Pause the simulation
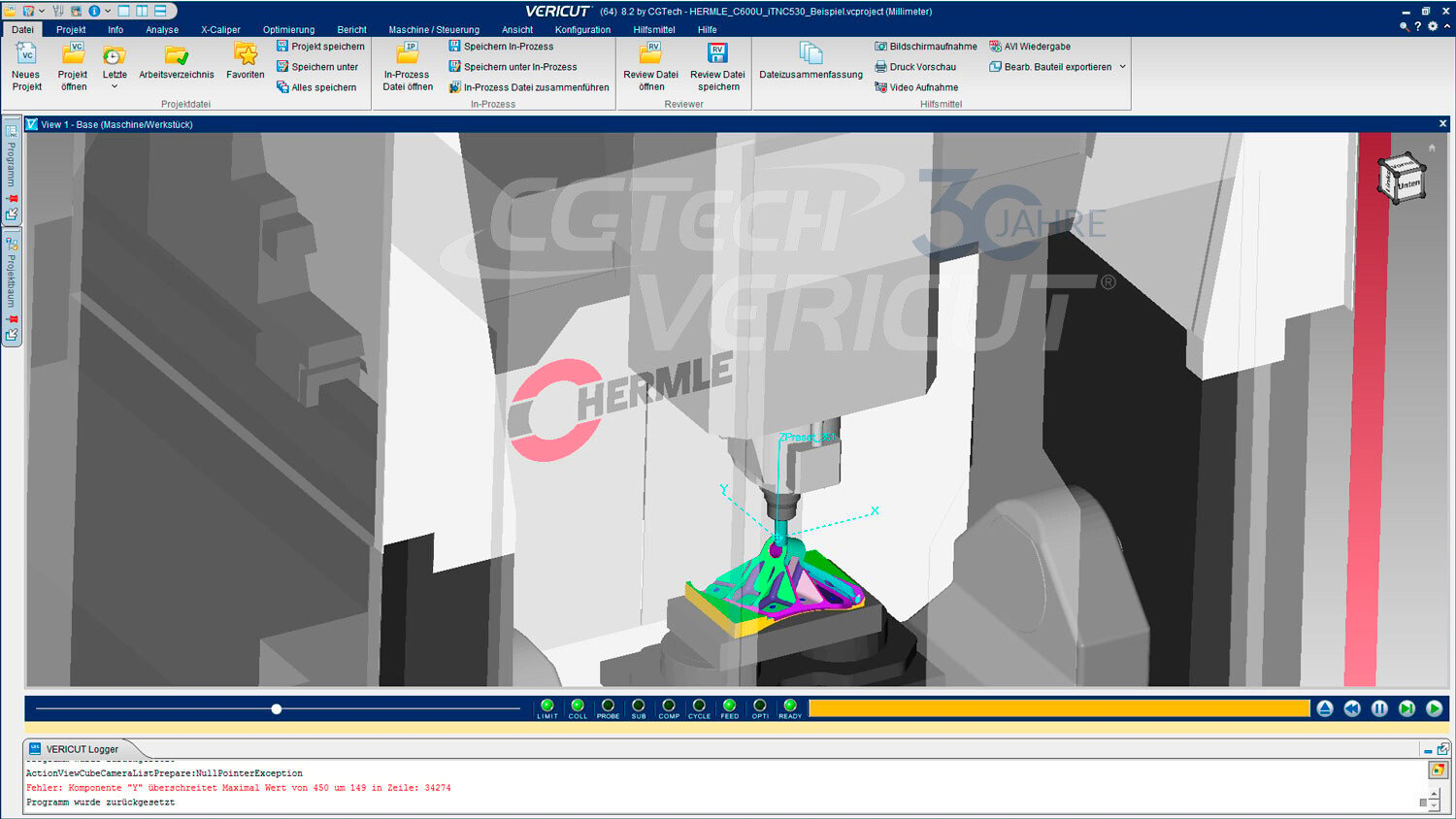The image size is (1456, 819). pos(1379,708)
